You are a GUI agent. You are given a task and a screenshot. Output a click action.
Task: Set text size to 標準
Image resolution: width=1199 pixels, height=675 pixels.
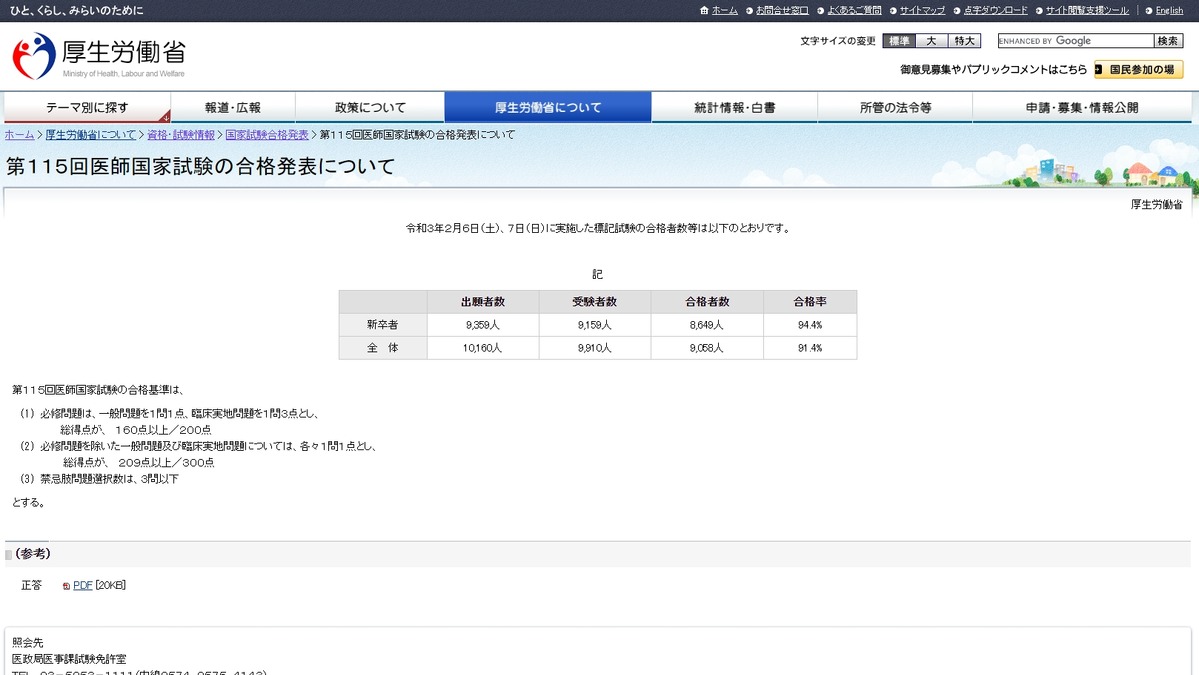898,41
